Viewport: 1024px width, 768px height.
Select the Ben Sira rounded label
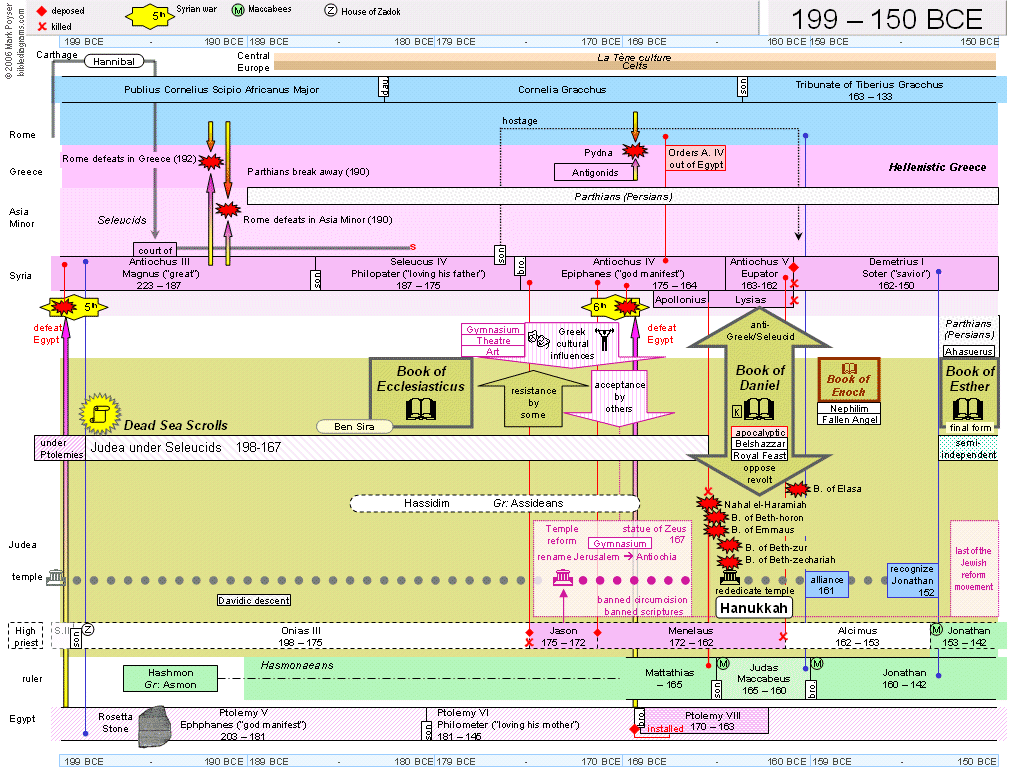point(356,426)
